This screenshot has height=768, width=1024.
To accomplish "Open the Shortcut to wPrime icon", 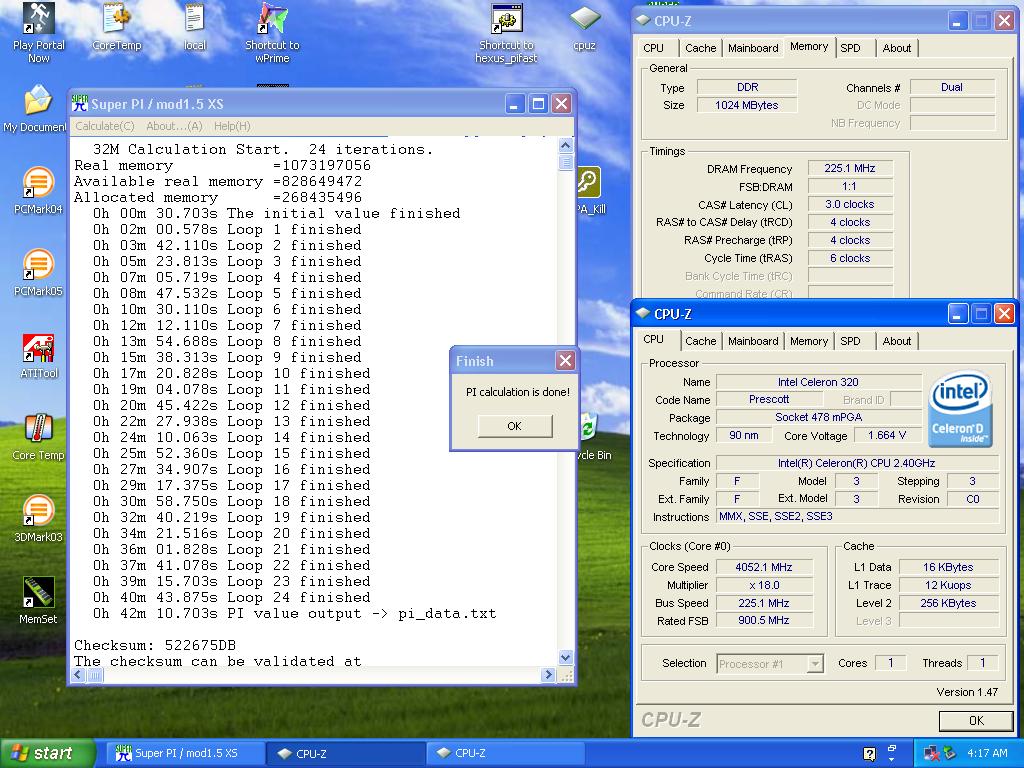I will click(x=272, y=33).
